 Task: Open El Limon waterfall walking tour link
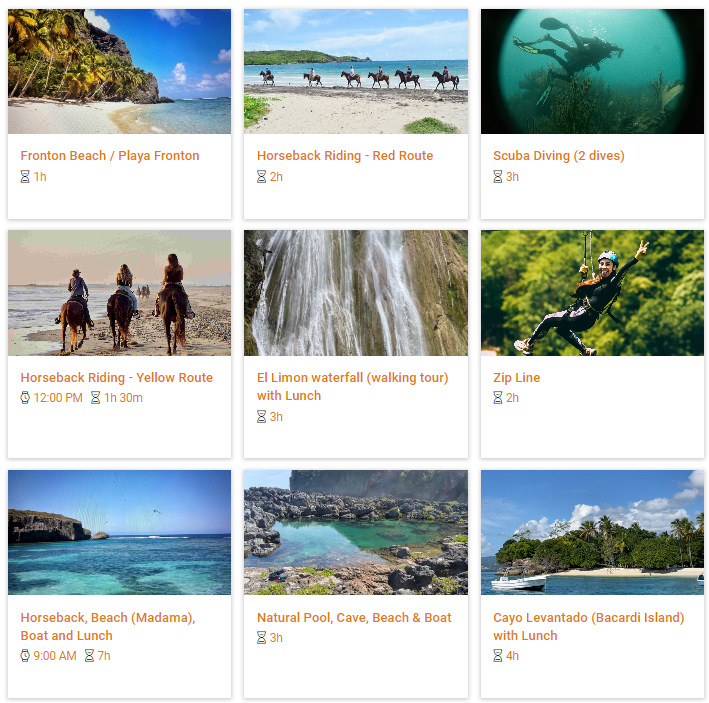[353, 387]
